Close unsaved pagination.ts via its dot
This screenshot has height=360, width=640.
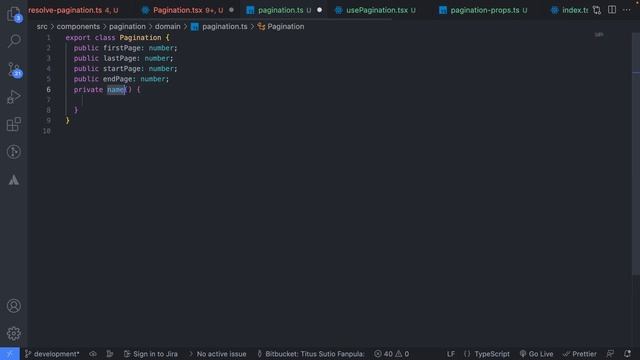click(320, 10)
